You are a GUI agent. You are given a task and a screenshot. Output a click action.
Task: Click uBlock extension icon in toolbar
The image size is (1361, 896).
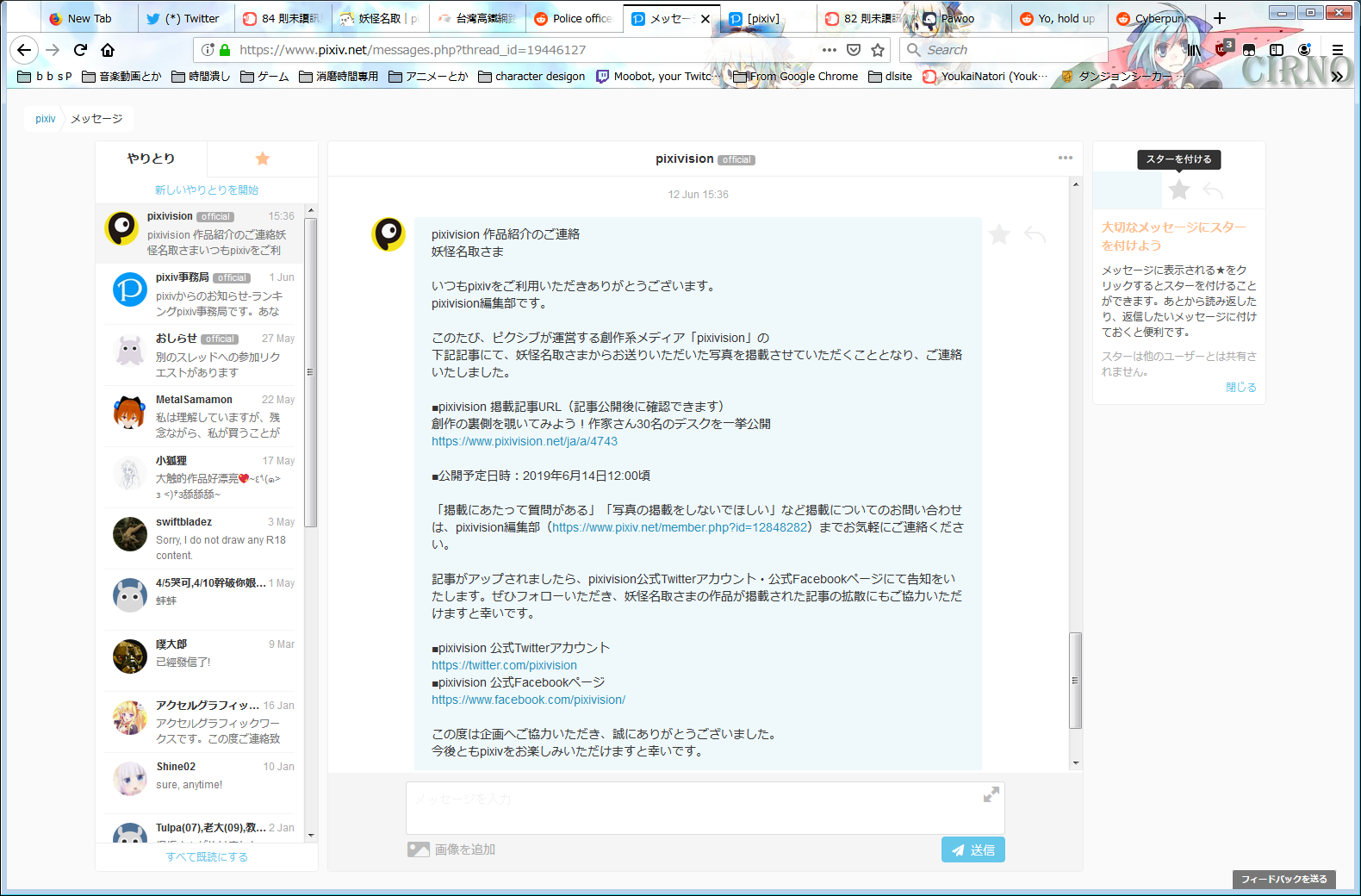click(1222, 49)
